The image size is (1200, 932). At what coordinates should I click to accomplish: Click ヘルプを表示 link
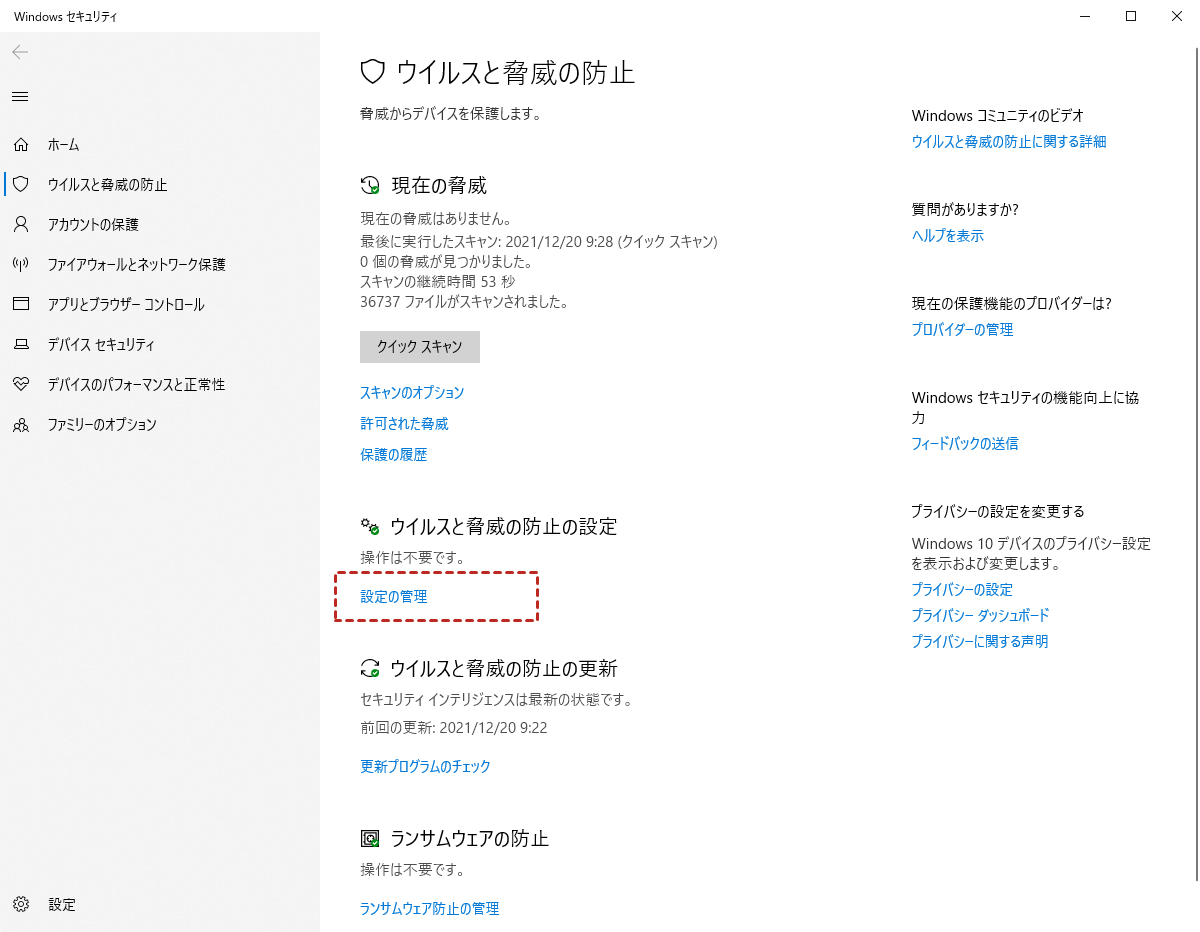pos(948,236)
